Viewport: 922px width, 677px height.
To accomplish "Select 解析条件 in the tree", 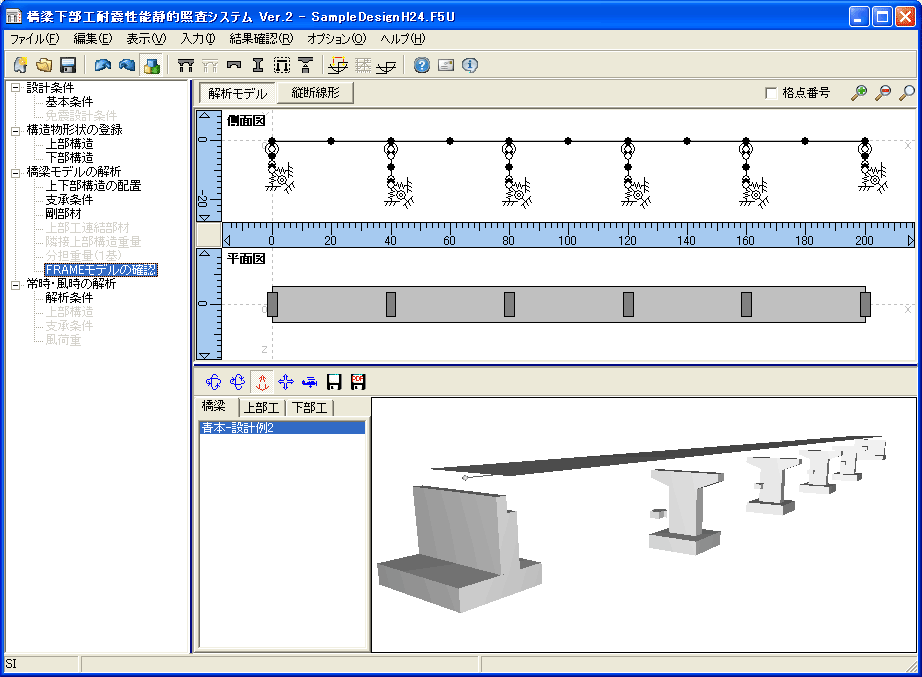I will click(x=69, y=298).
